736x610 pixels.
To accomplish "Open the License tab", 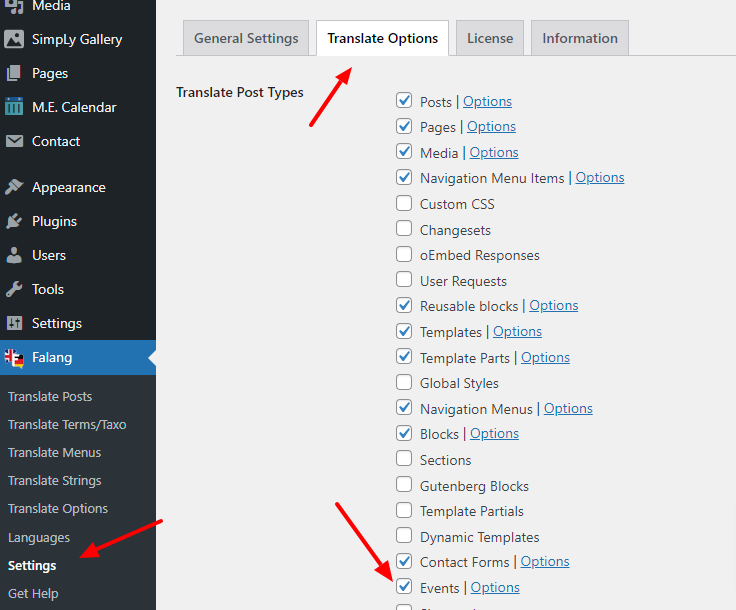I will [x=490, y=38].
